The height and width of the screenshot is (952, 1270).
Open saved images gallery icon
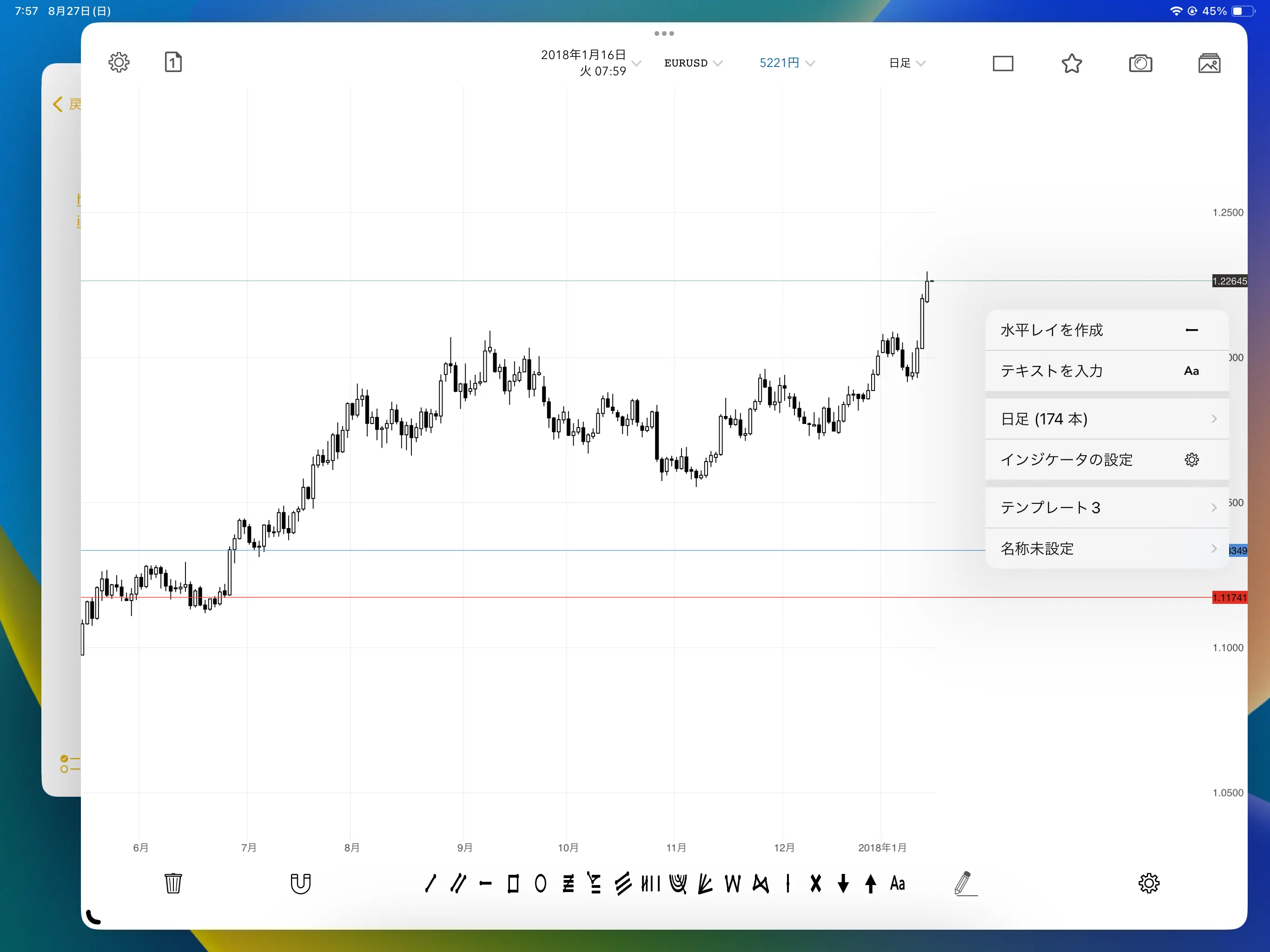point(1209,63)
